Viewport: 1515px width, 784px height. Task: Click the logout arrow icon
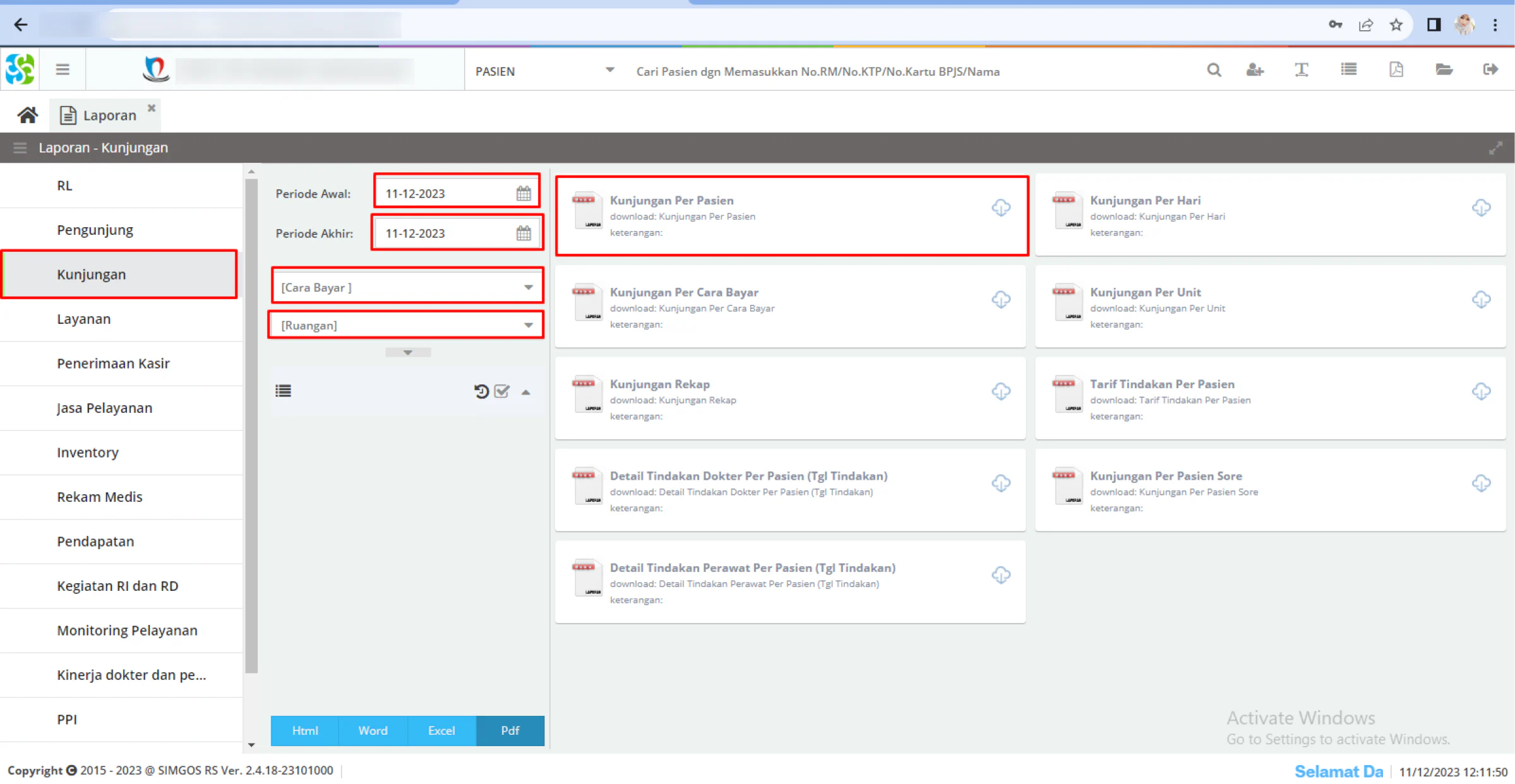(1490, 69)
